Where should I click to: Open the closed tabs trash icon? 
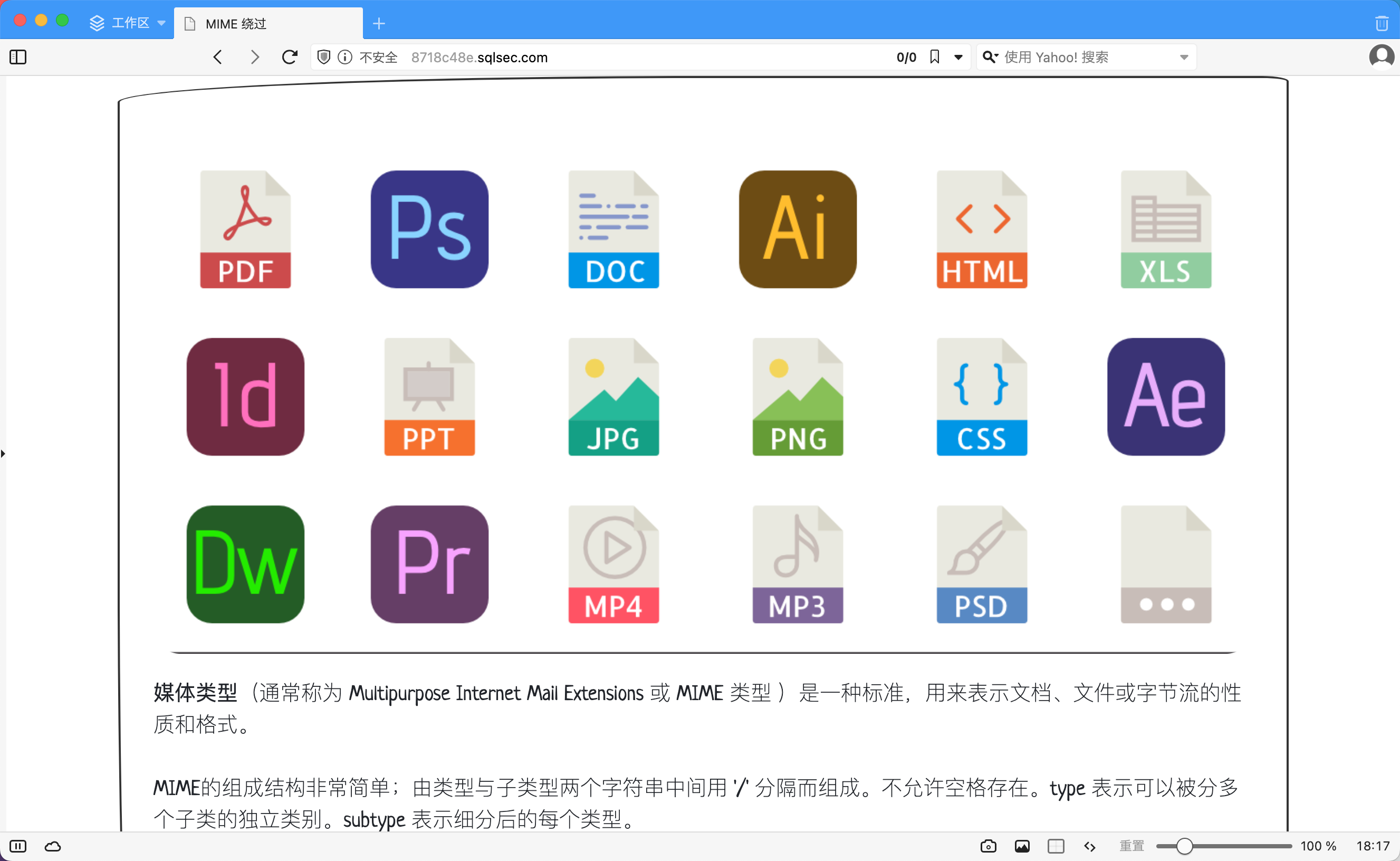tap(1381, 23)
